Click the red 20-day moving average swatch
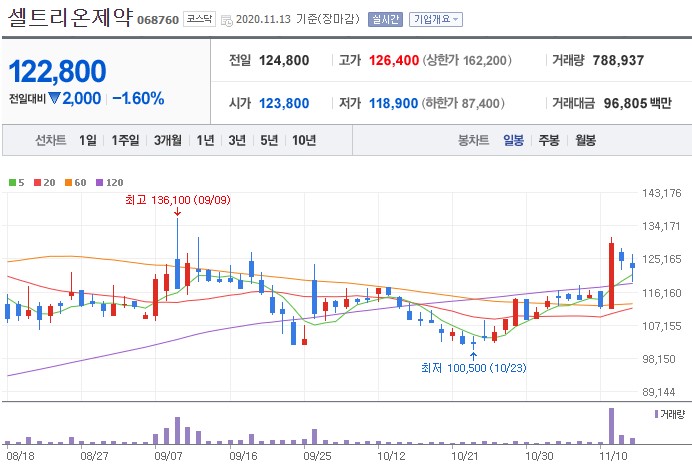 (x=38, y=182)
